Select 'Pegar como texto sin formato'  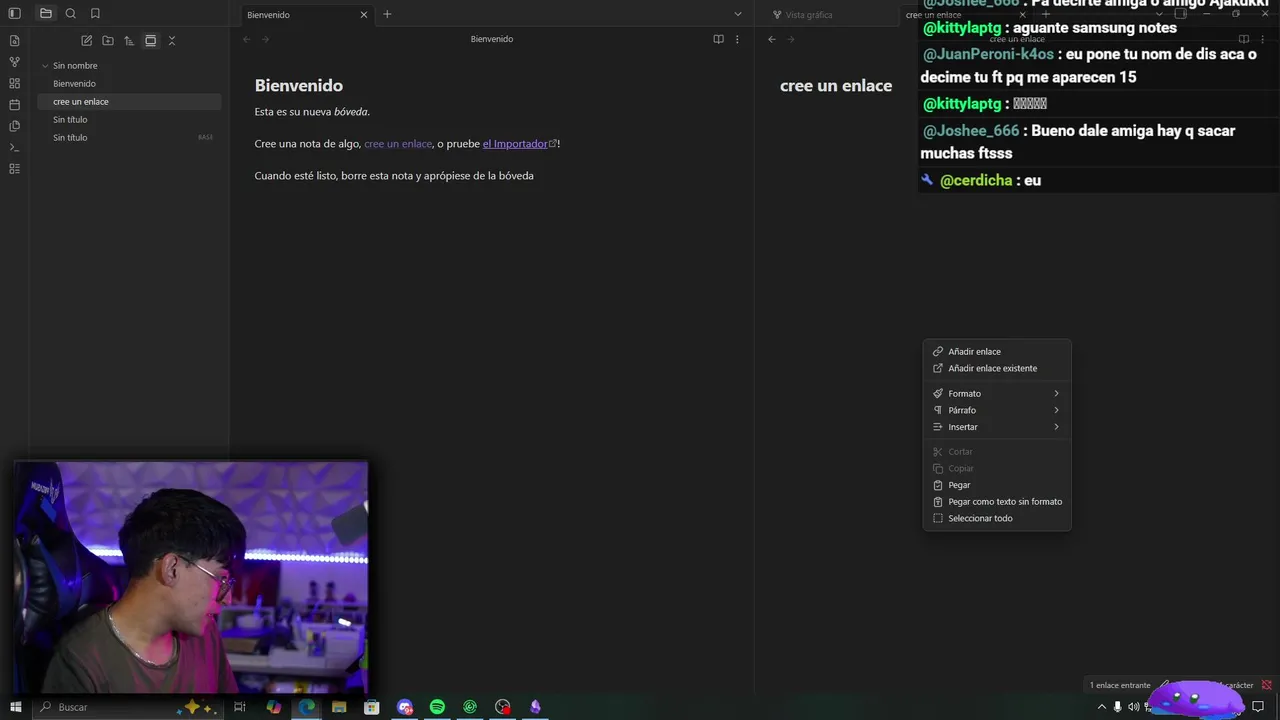click(x=997, y=502)
